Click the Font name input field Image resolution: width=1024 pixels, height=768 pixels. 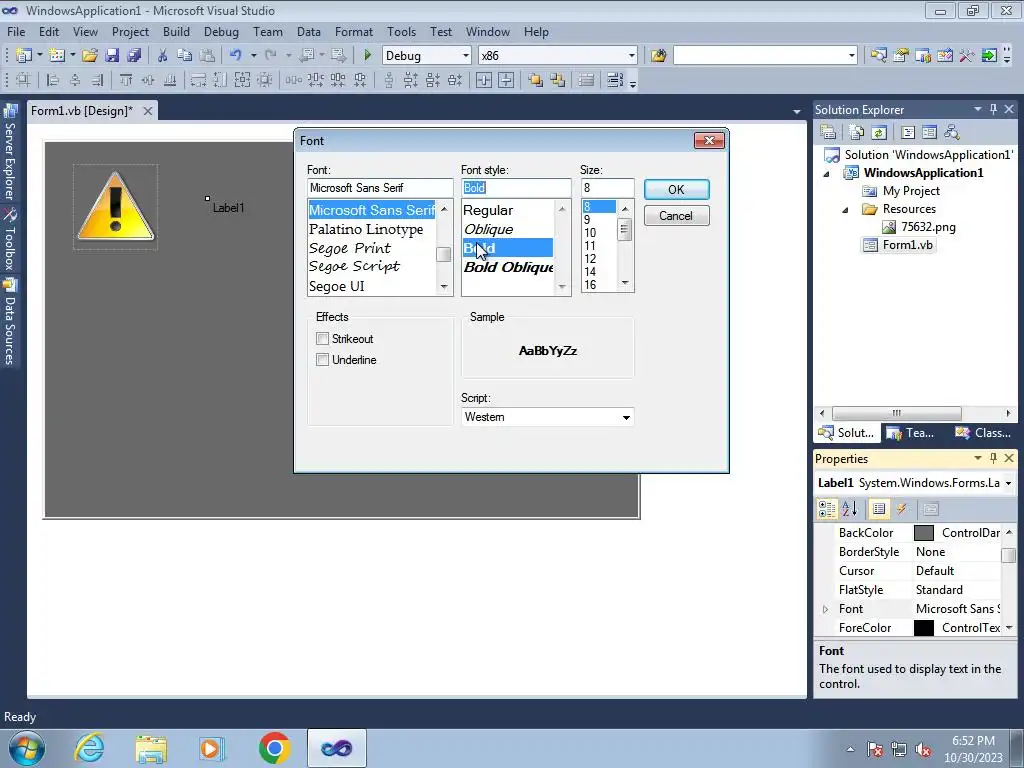pyautogui.click(x=380, y=188)
